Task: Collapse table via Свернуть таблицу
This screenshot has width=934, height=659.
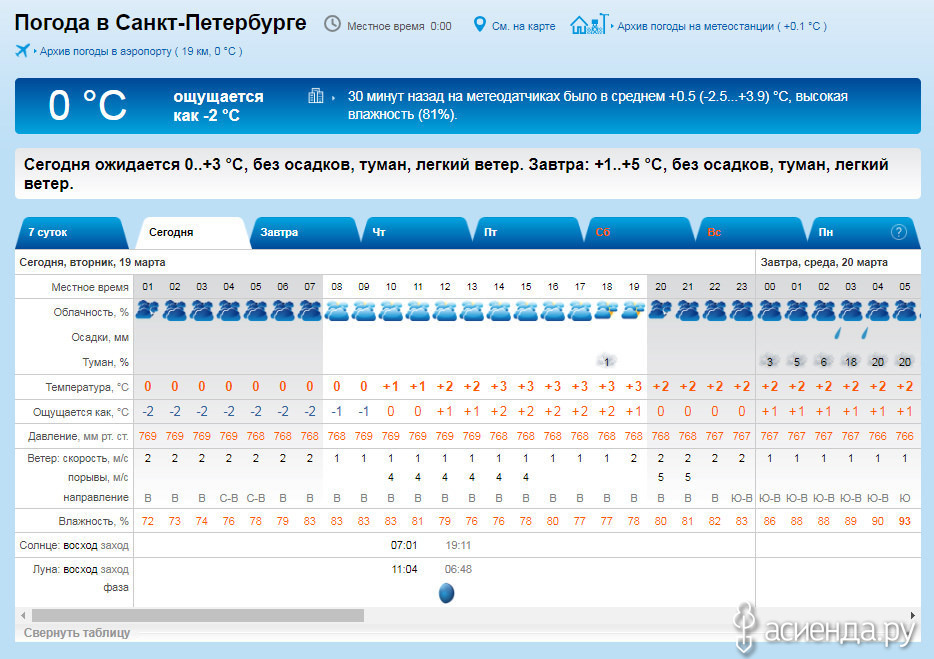Action: click(77, 633)
